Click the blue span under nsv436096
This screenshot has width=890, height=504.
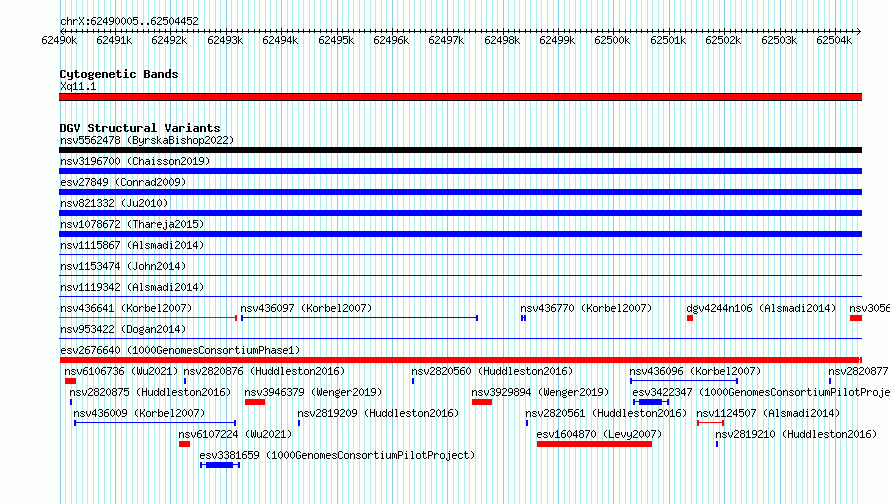tap(684, 381)
